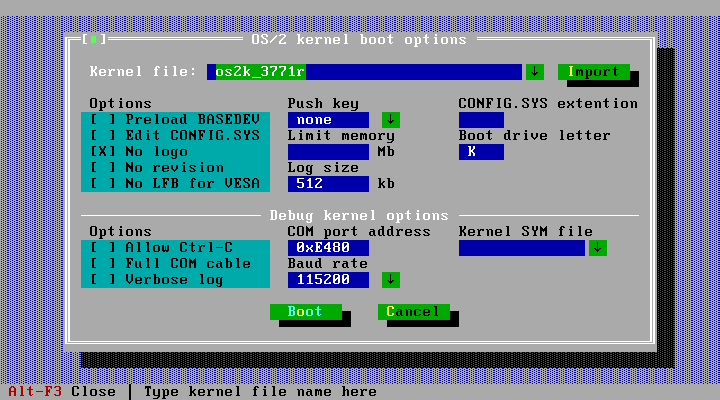
Task: Focus the Log size field showing 512
Action: (x=328, y=184)
